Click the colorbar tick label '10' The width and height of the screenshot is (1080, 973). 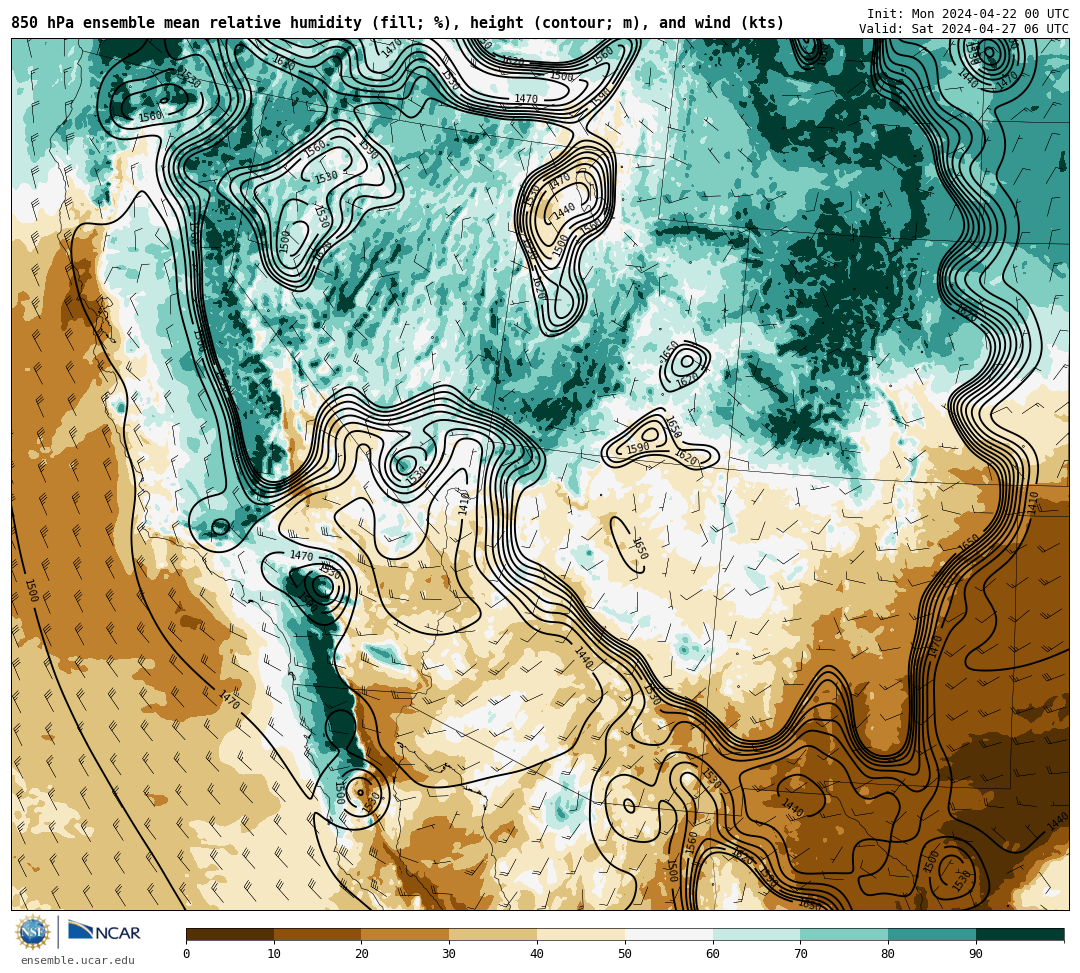pyautogui.click(x=274, y=954)
